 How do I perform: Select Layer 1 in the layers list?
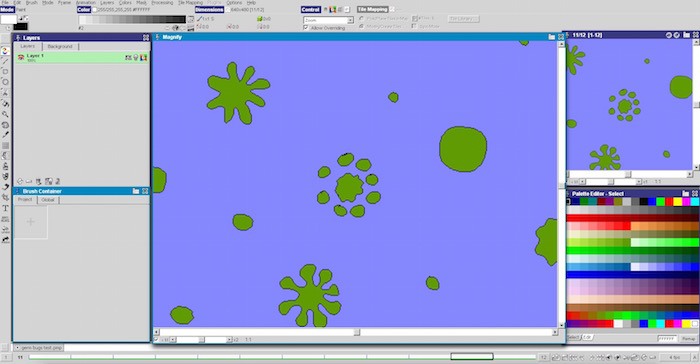coord(82,58)
